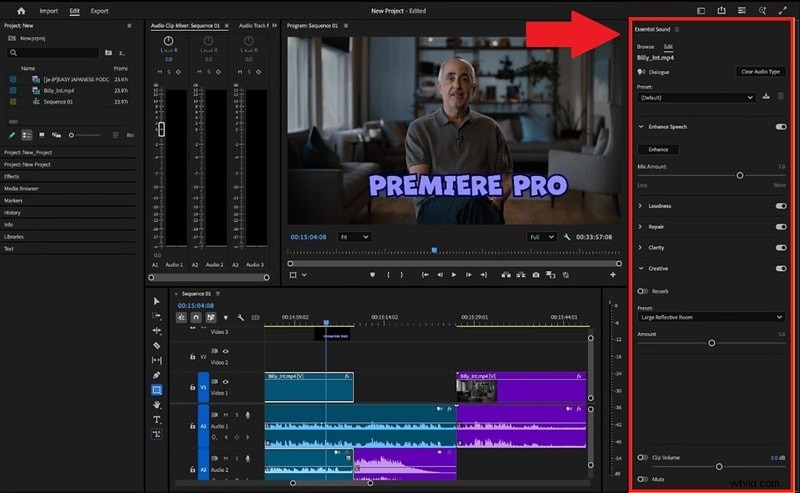Image resolution: width=800 pixels, height=493 pixels.
Task: Select the Ripple Edit tool
Action: coord(157,331)
